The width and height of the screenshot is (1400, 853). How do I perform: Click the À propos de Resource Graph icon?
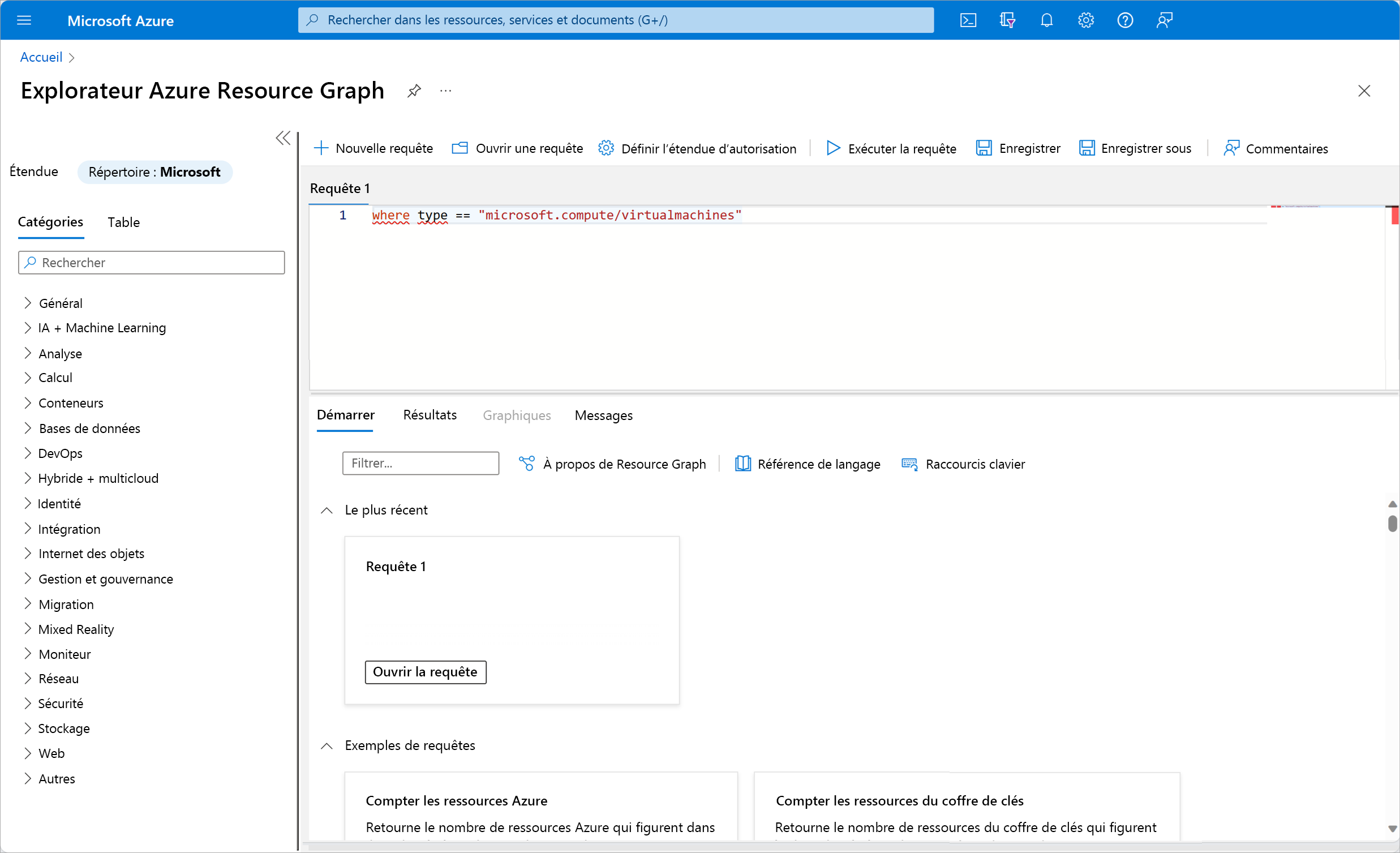(527, 464)
